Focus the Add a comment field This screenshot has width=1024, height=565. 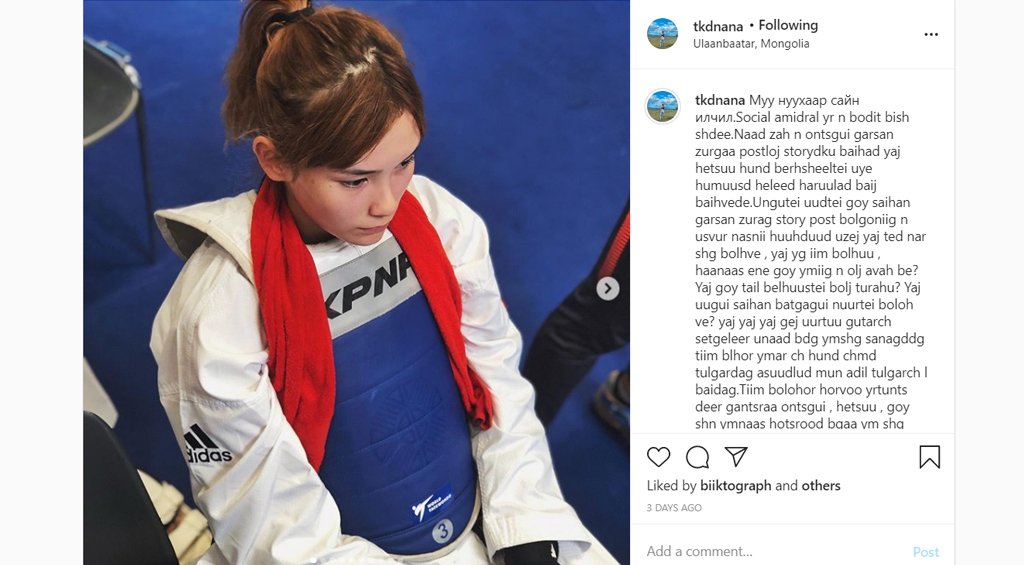coord(771,551)
